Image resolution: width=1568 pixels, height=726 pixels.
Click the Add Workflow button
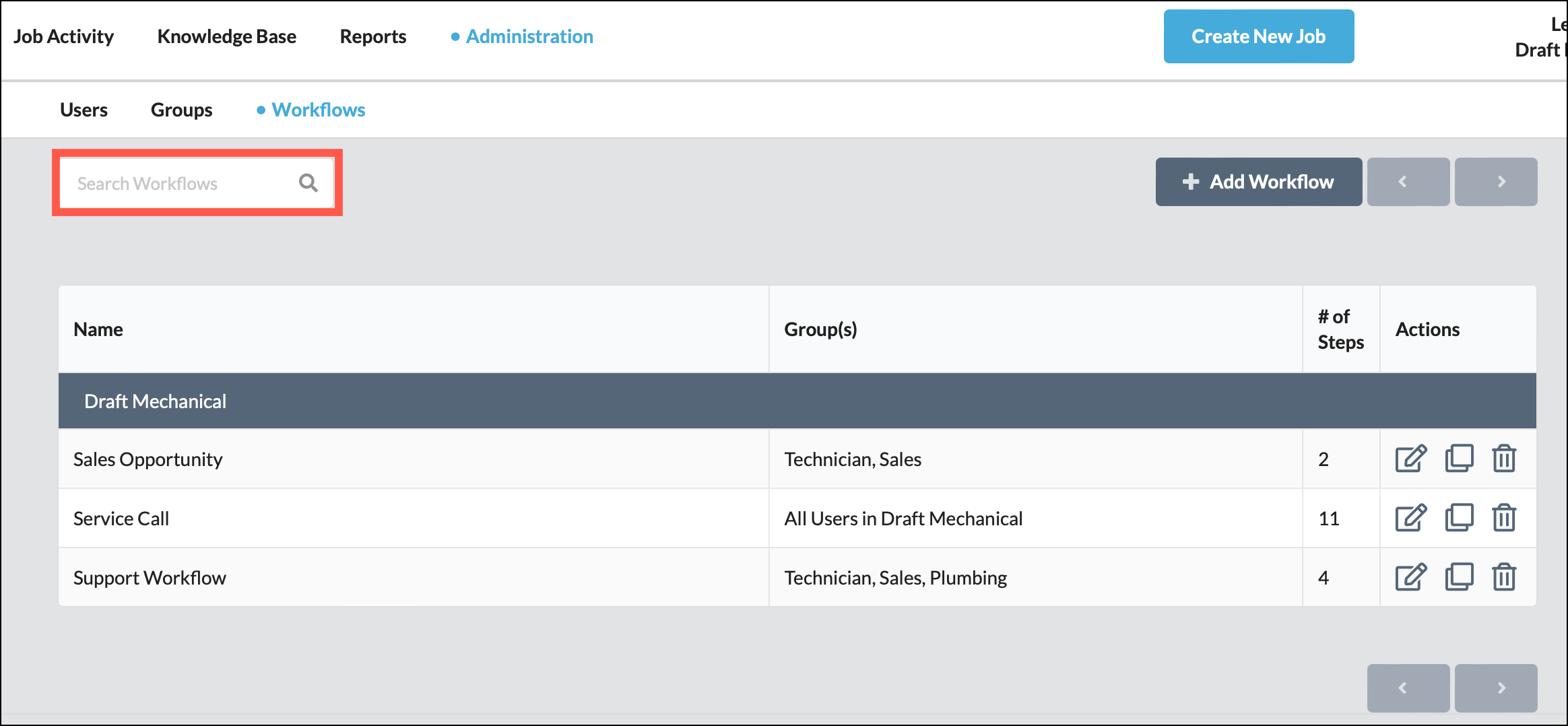(x=1258, y=181)
